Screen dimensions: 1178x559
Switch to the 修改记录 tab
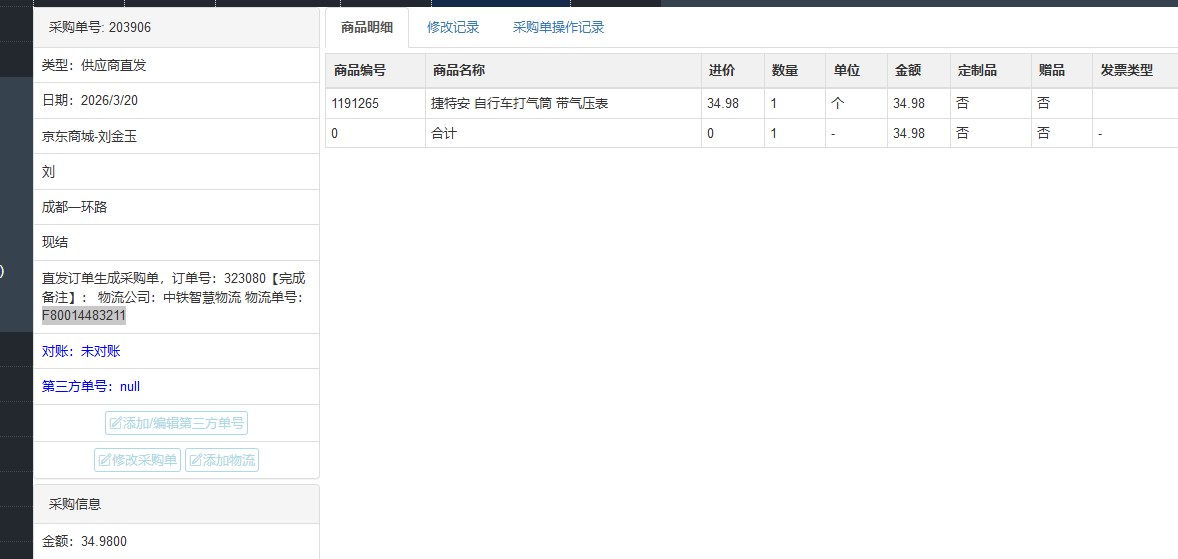(x=453, y=28)
